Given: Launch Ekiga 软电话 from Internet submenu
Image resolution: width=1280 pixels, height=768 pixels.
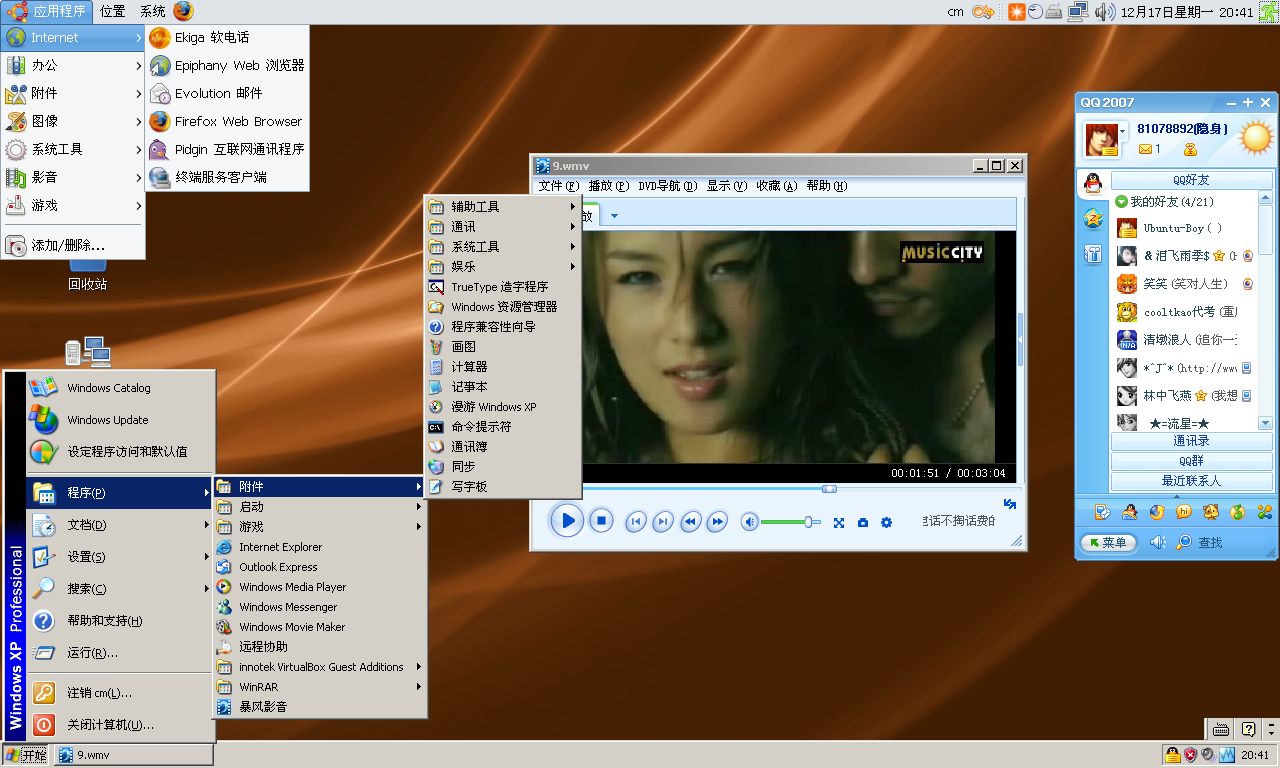Looking at the screenshot, I should point(228,37).
